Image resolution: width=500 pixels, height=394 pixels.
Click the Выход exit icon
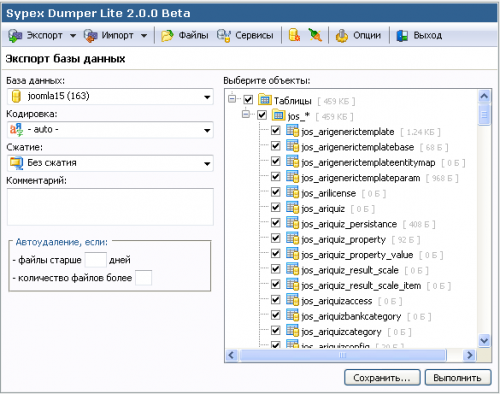click(x=402, y=36)
